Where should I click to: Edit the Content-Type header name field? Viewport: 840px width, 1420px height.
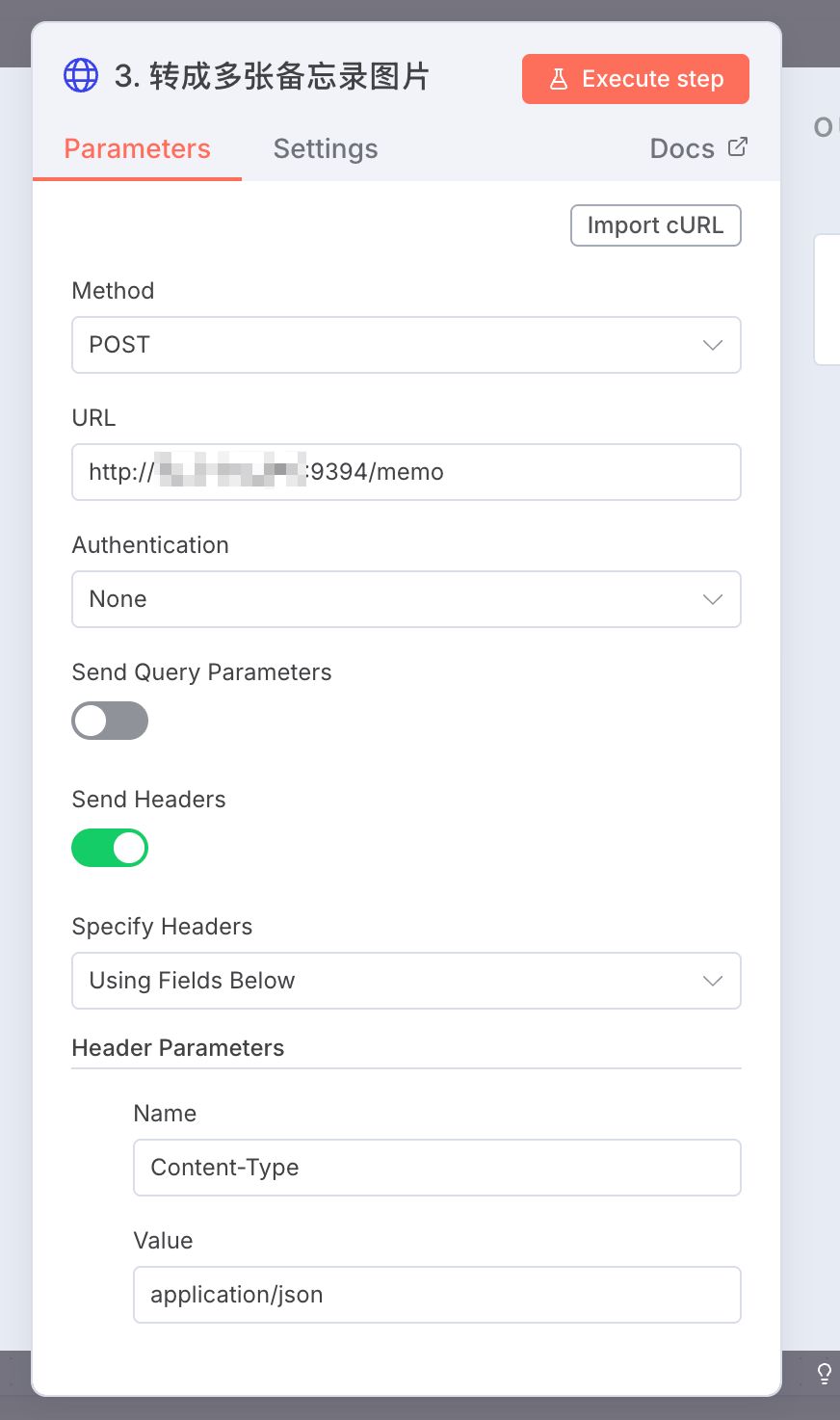436,1167
